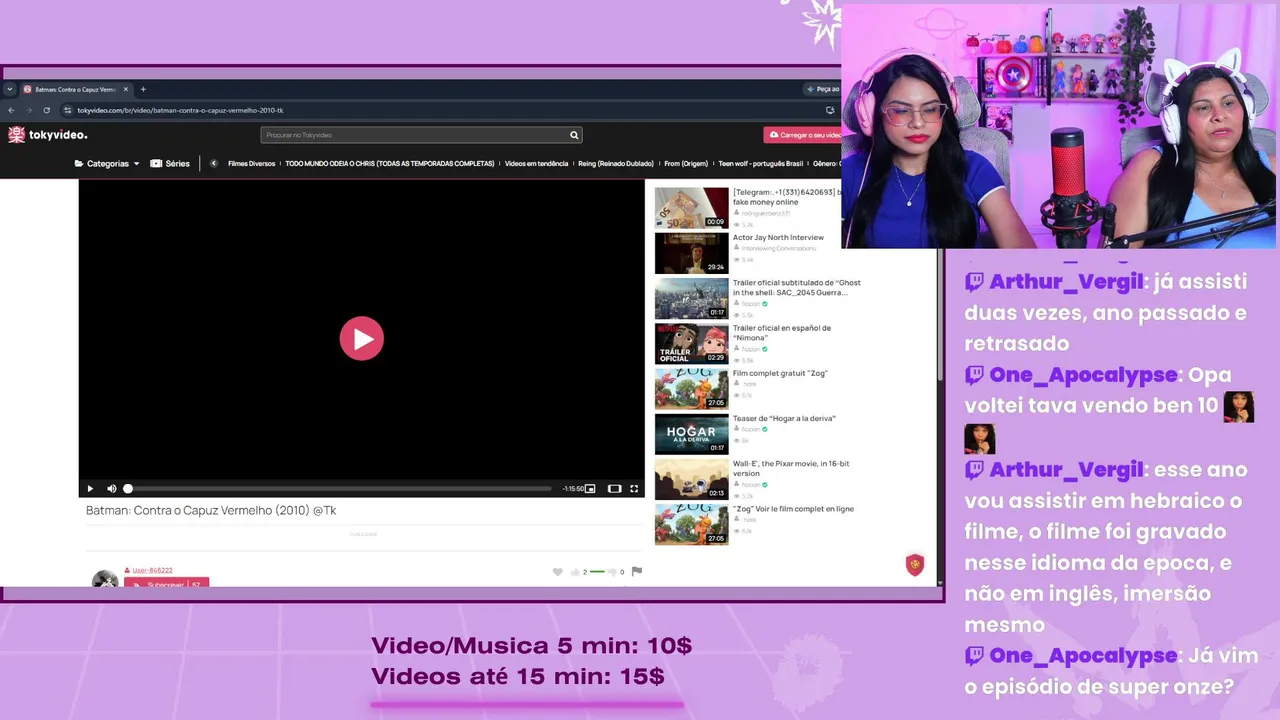
Task: Open the Tokyvideo logo home link
Action: point(47,135)
